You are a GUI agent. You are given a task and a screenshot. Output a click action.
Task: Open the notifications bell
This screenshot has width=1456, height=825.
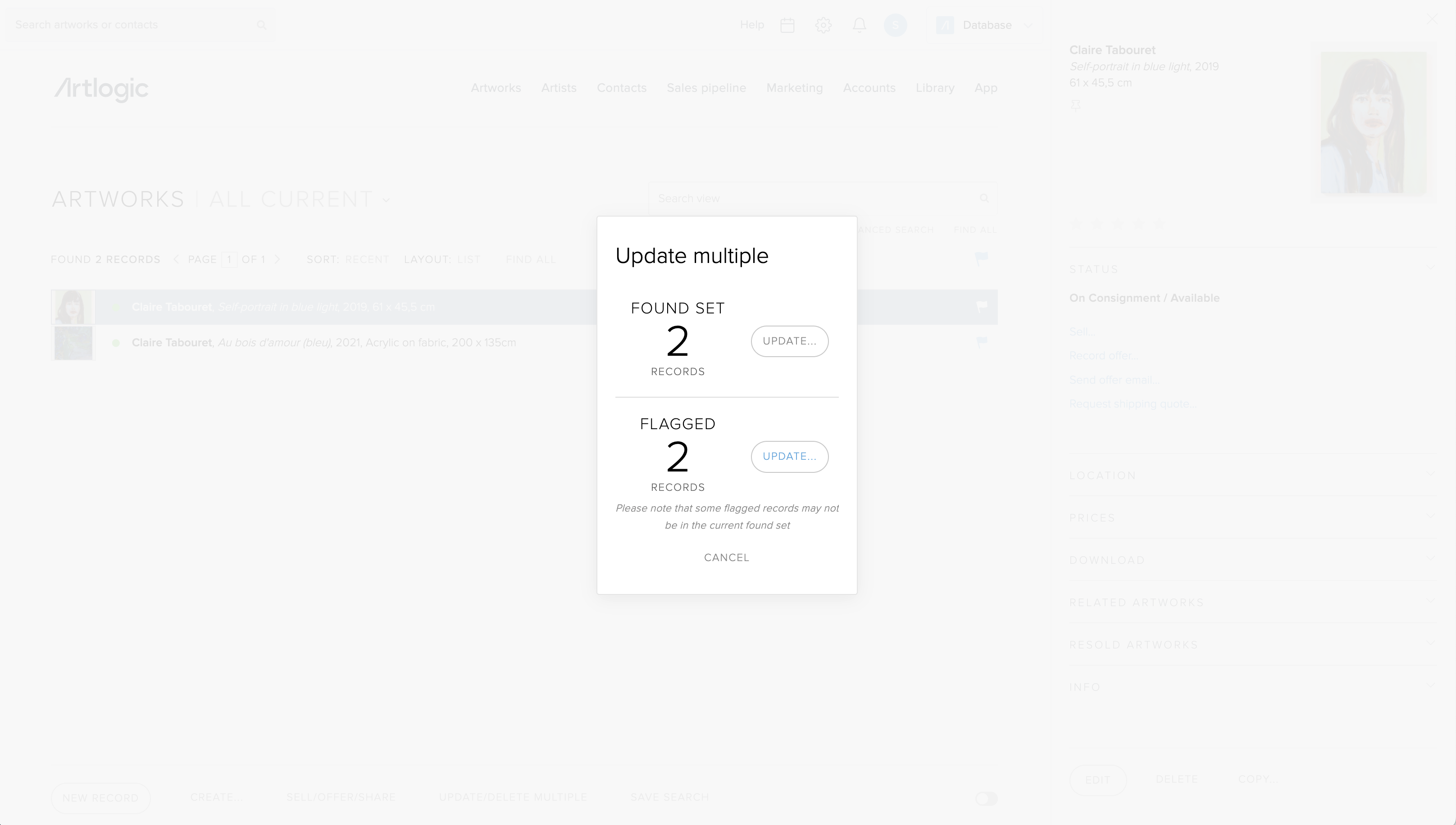(859, 25)
